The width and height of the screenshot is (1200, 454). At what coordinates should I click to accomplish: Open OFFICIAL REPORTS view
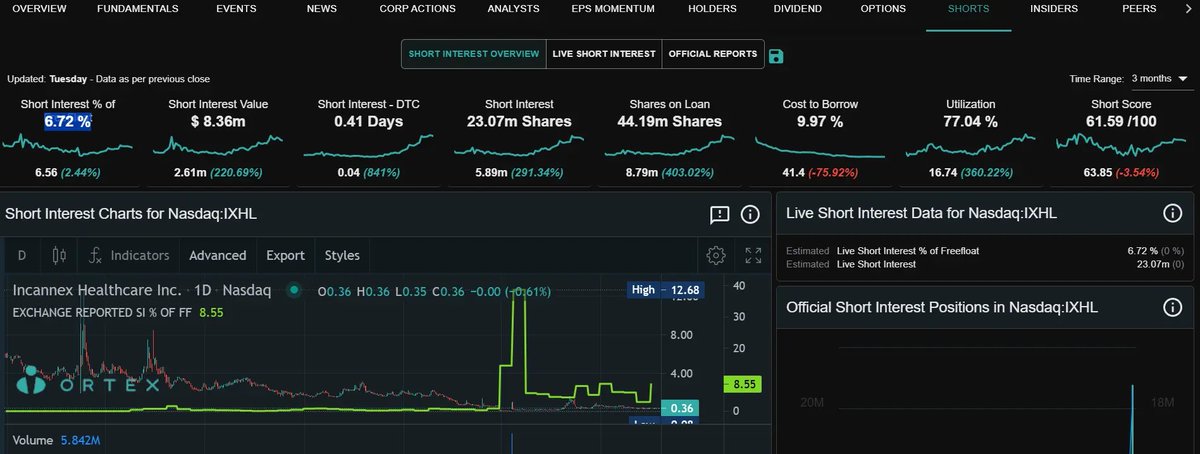[x=712, y=54]
